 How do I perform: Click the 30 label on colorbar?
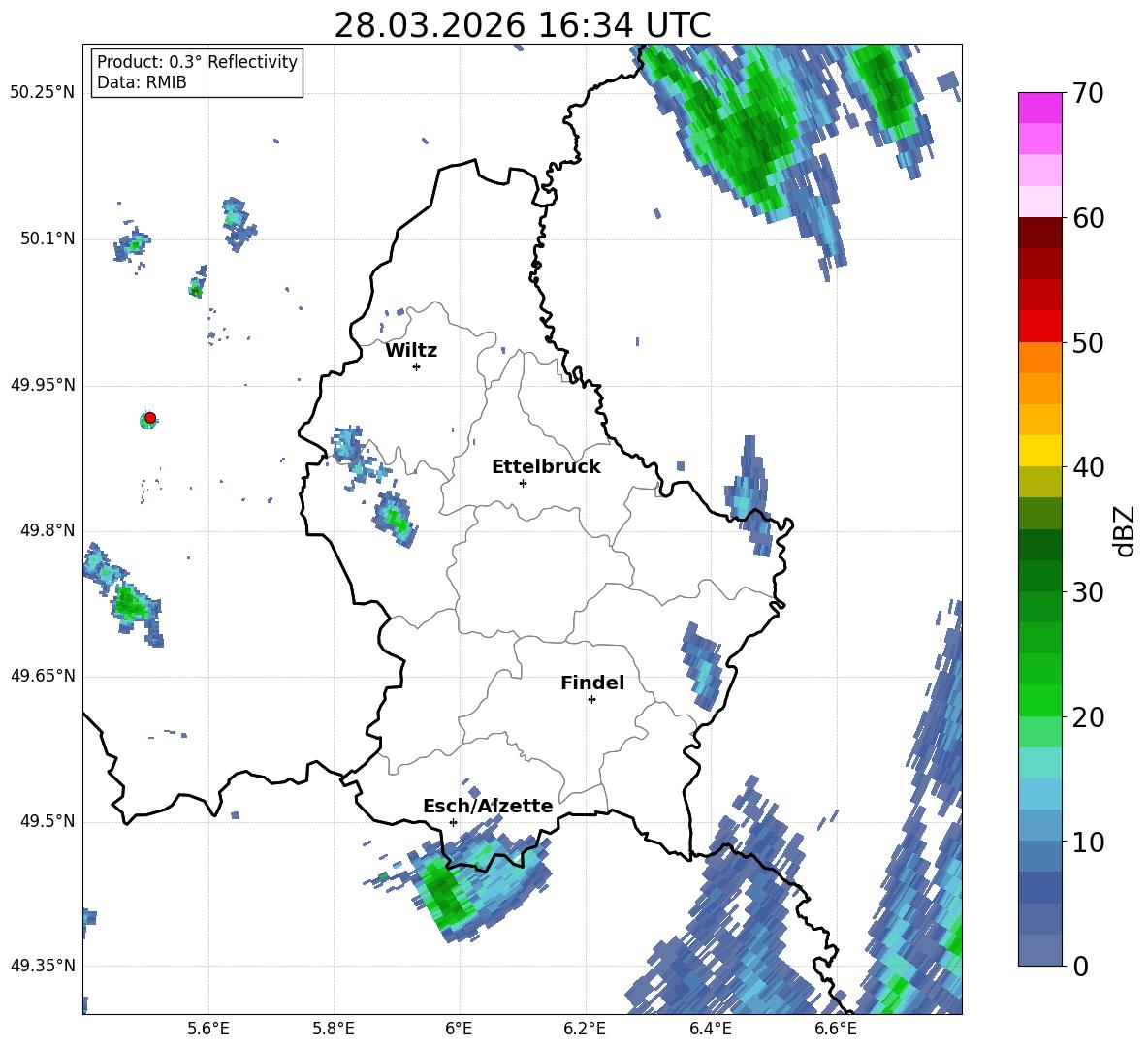tap(1088, 592)
